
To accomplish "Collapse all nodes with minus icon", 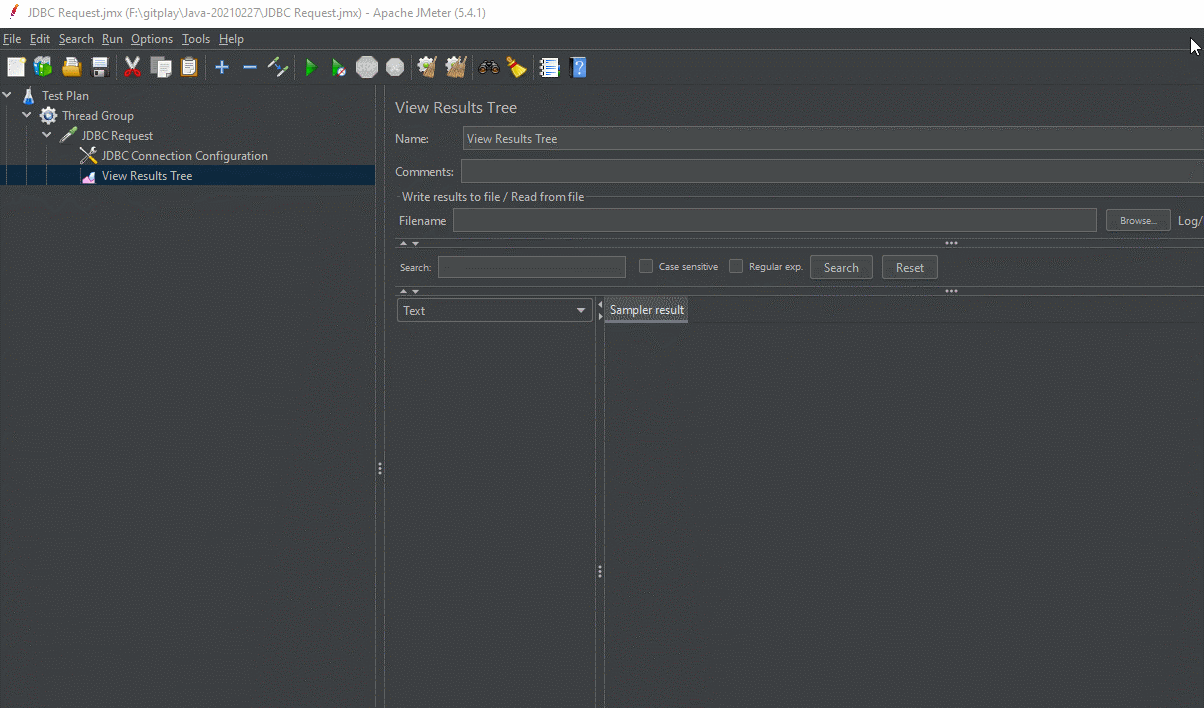I will pyautogui.click(x=250, y=67).
